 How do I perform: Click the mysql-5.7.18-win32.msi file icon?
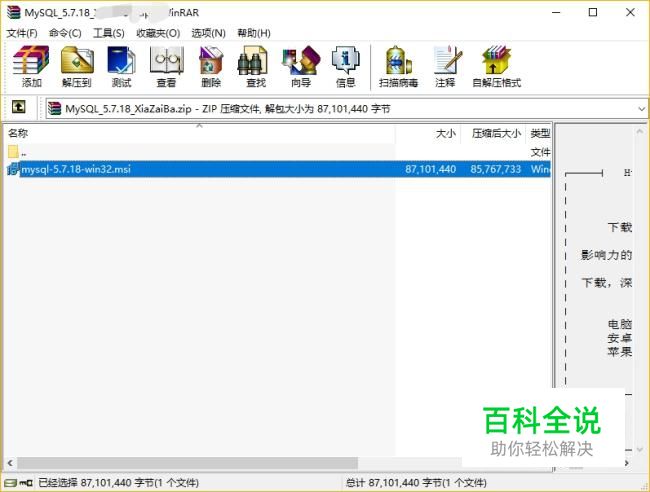point(14,169)
